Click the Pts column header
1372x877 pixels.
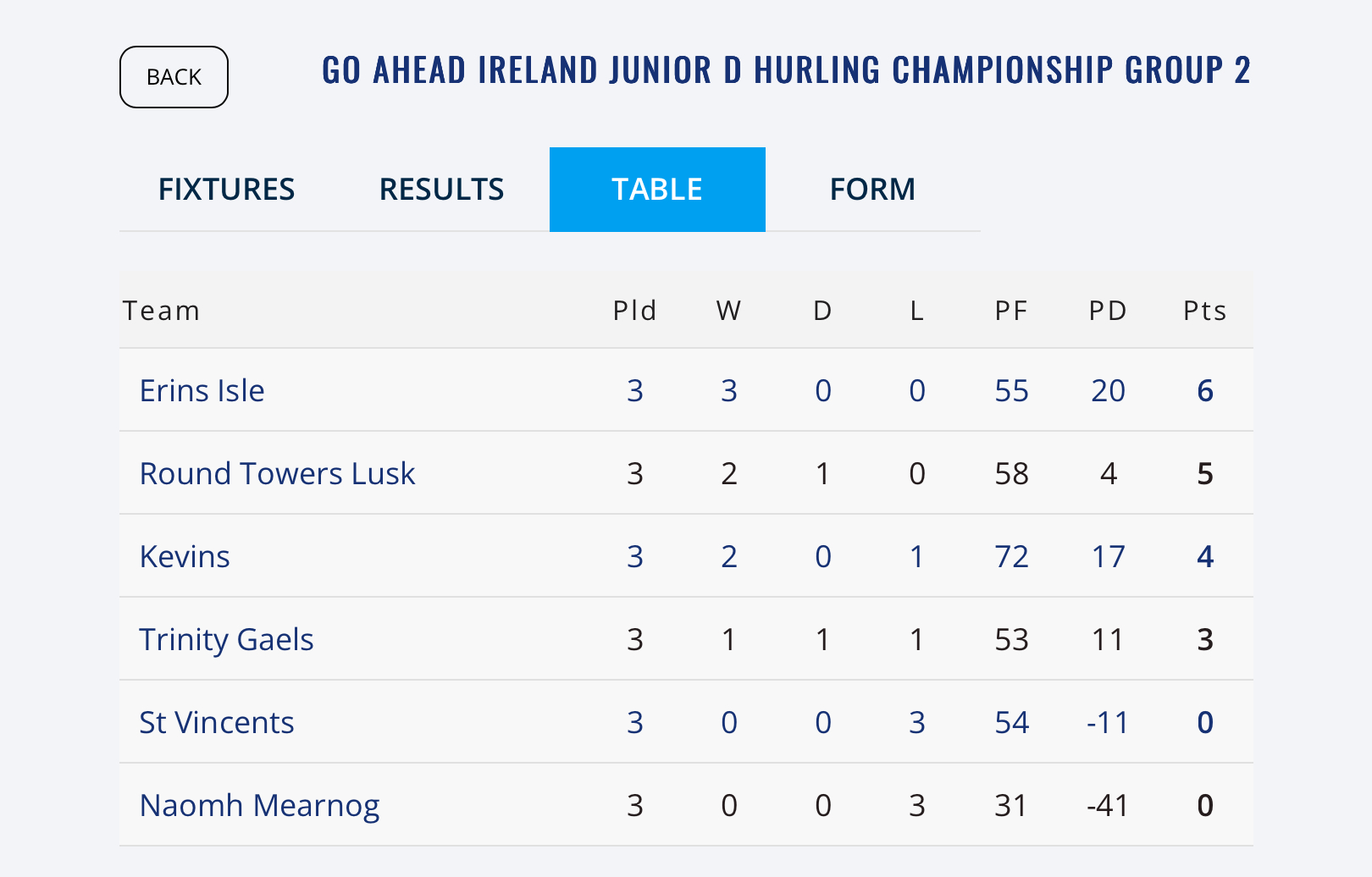coord(1204,311)
